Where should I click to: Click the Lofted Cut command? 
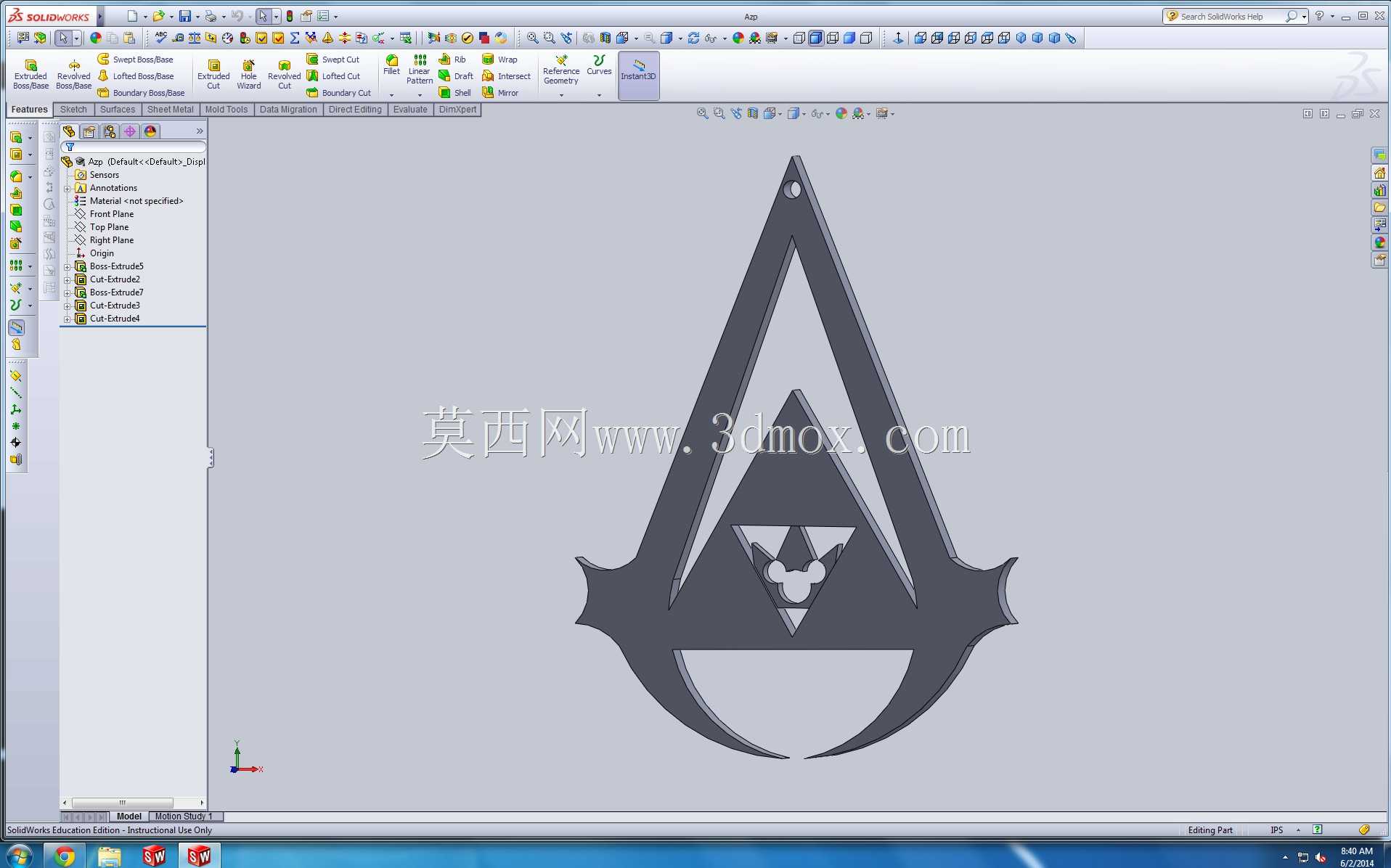tap(334, 76)
